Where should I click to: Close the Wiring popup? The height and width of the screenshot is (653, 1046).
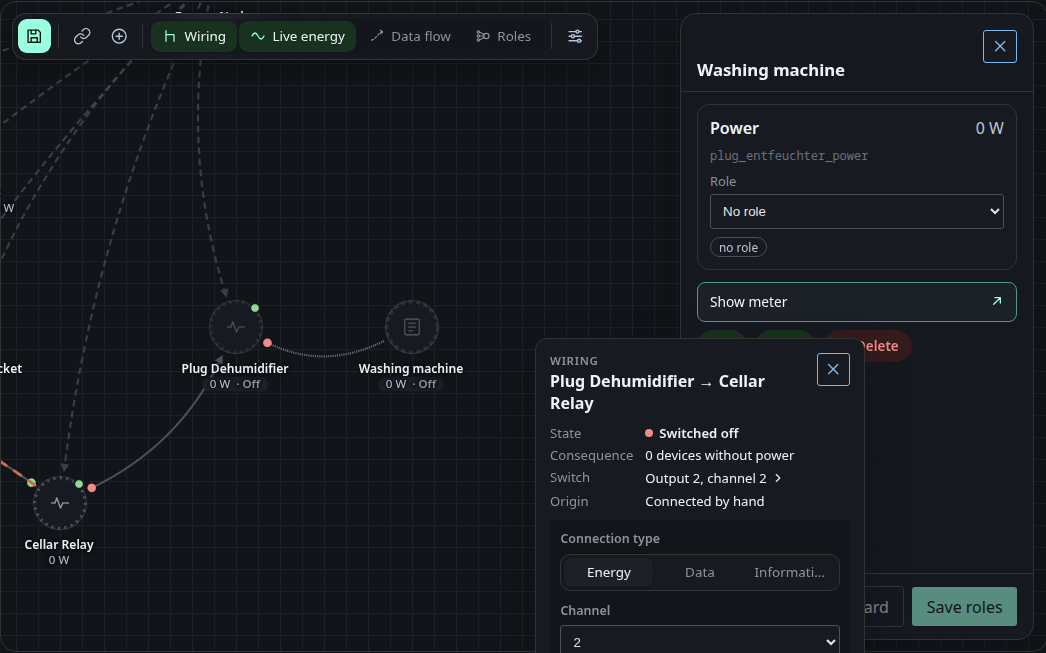[x=833, y=370]
